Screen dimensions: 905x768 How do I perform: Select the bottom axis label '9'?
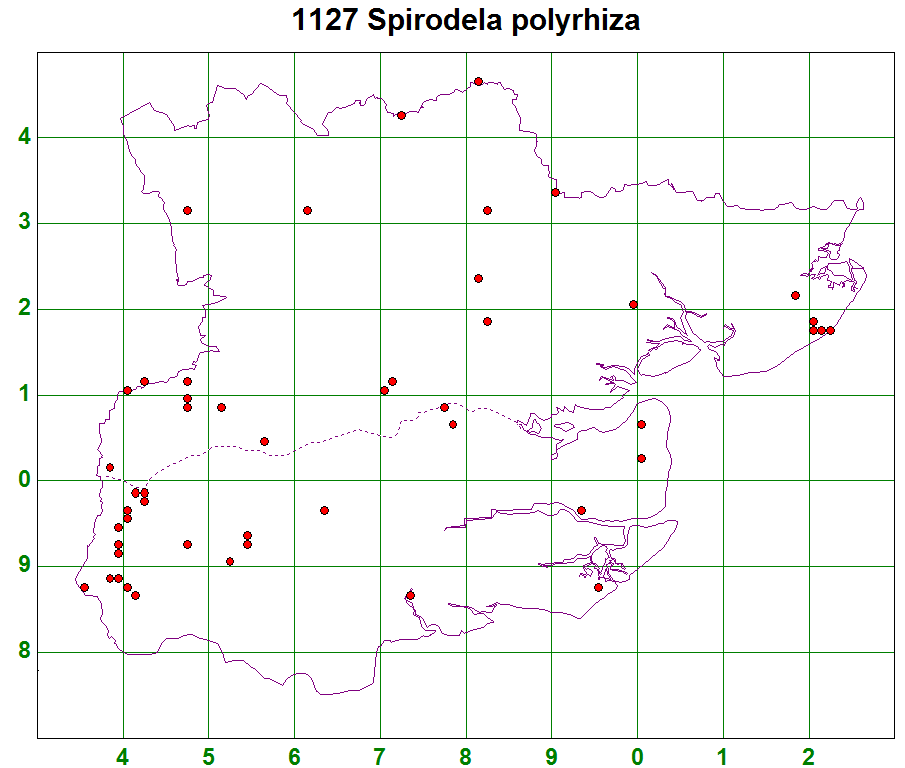552,756
